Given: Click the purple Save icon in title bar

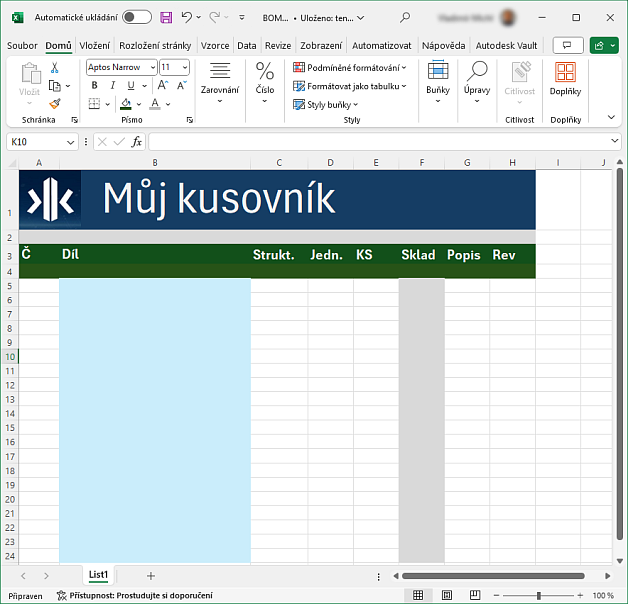Looking at the screenshot, I should click(166, 18).
